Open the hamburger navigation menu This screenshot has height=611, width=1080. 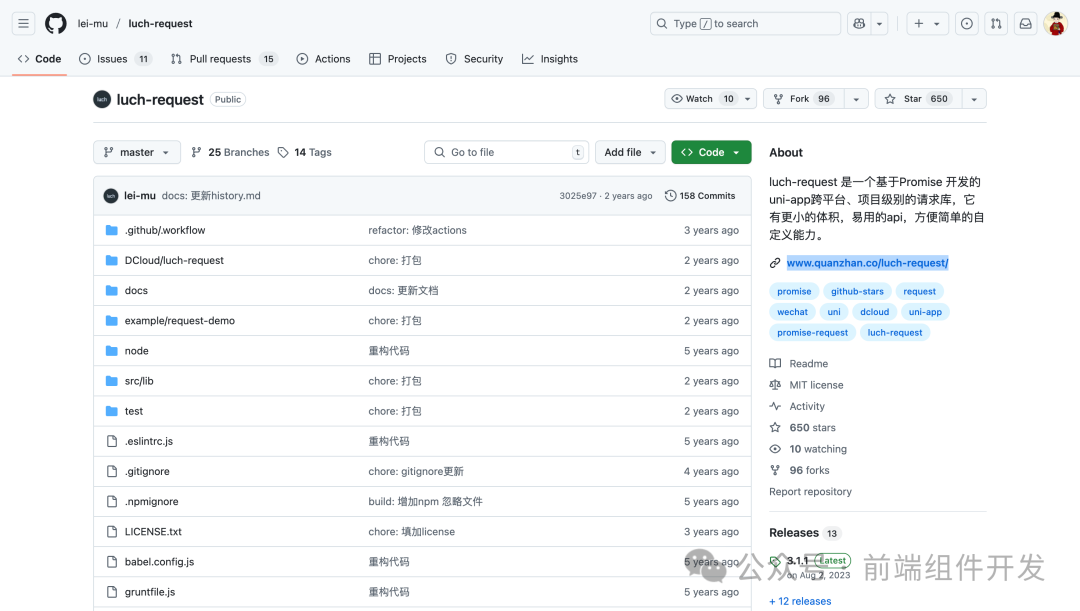coord(23,23)
